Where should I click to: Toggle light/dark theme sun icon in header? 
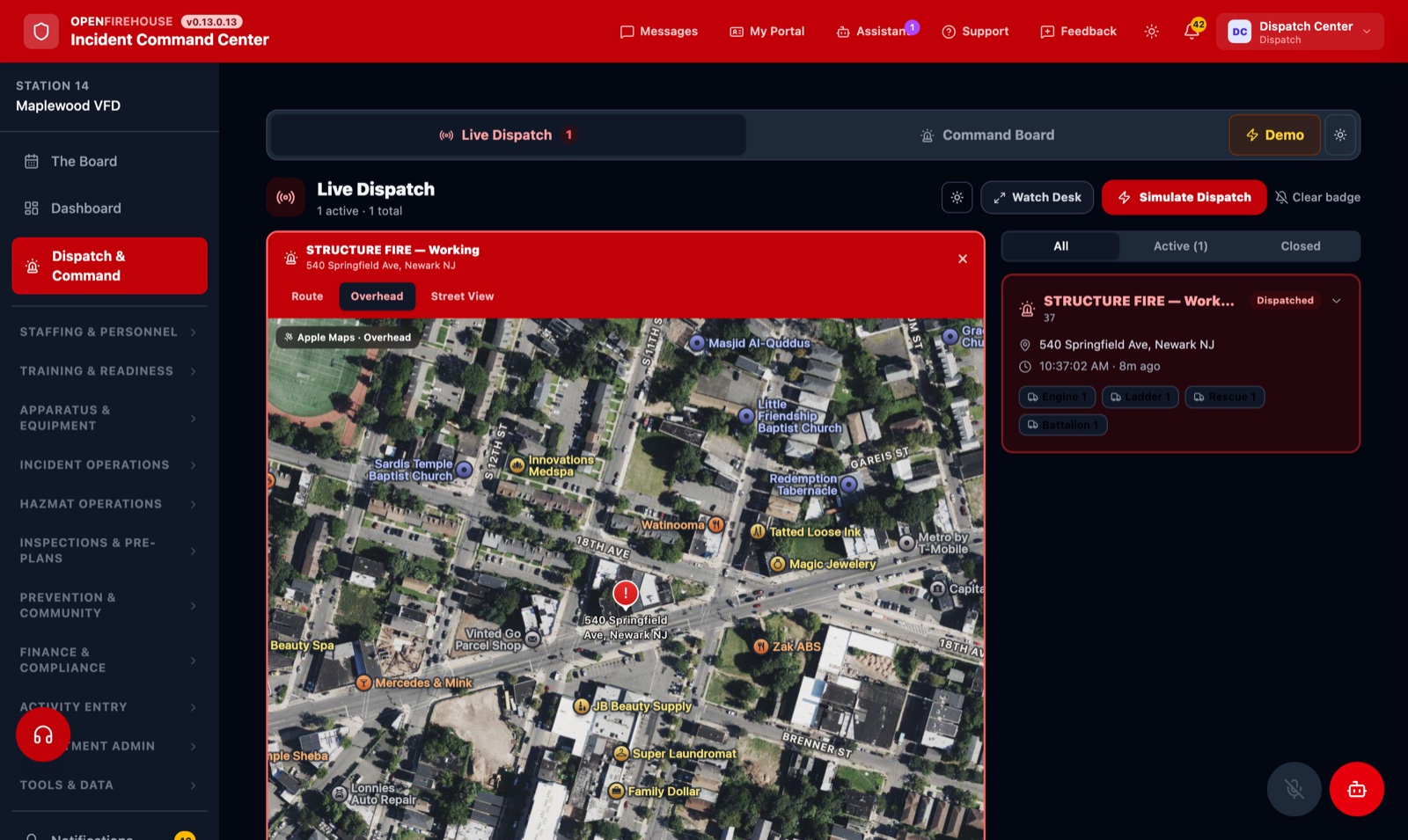pos(1151,32)
